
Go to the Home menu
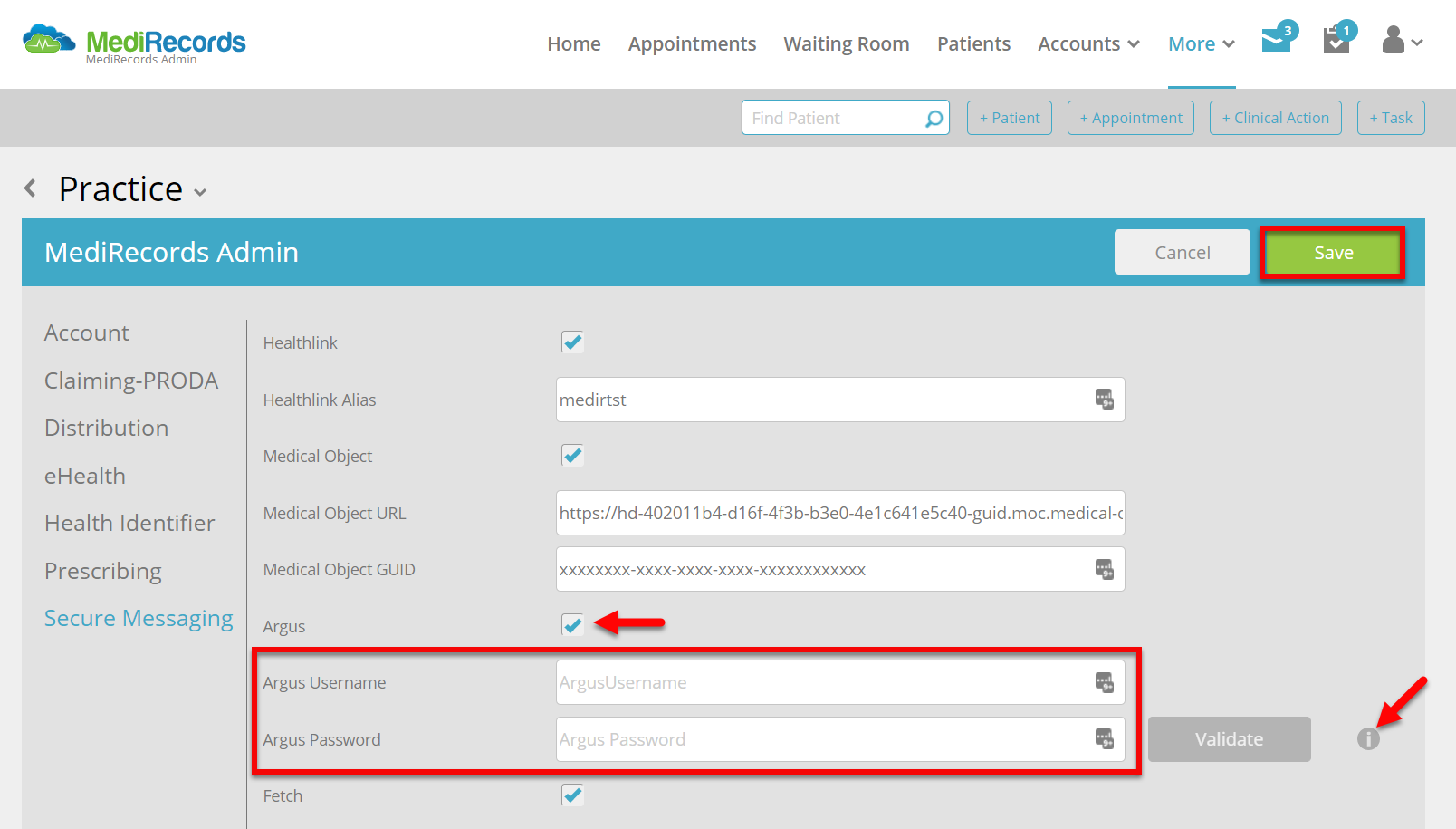[x=574, y=43]
